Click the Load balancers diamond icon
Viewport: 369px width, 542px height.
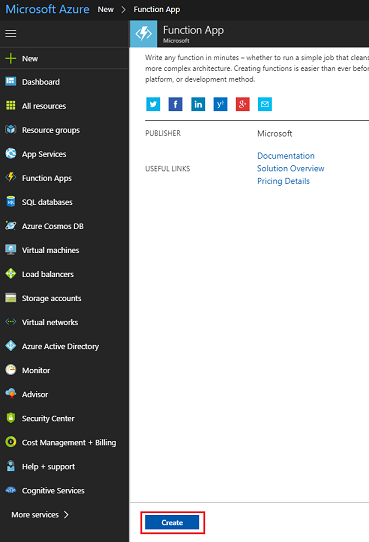(x=11, y=274)
